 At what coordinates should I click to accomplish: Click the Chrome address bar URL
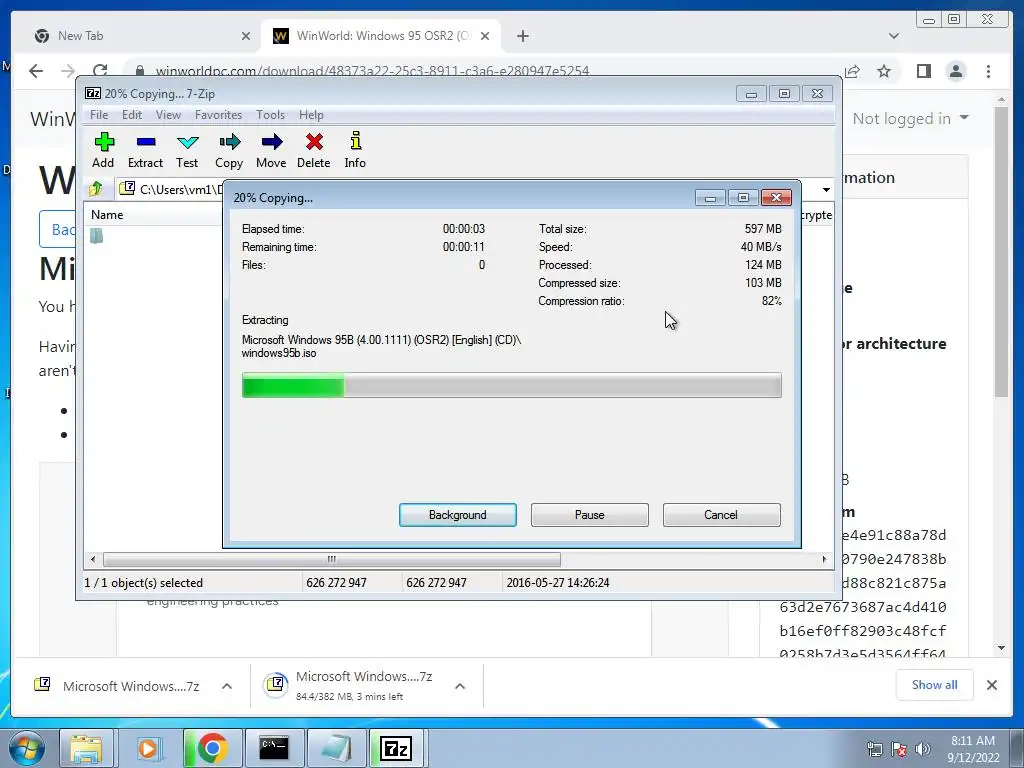[372, 71]
